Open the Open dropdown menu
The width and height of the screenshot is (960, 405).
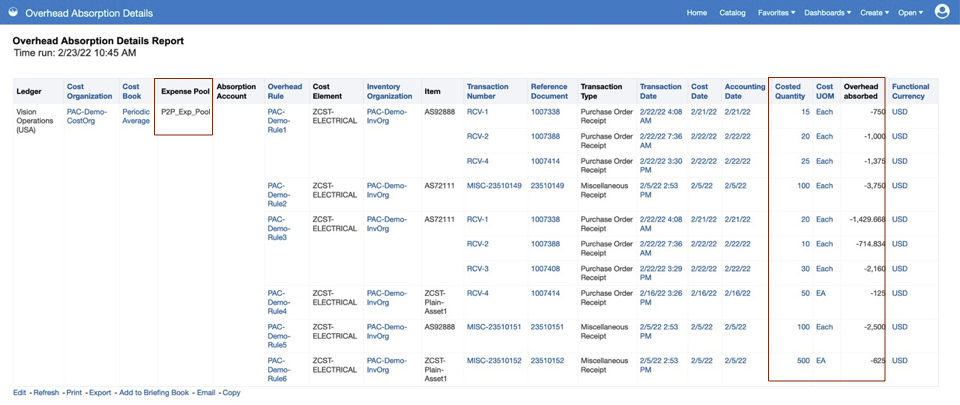pos(910,13)
